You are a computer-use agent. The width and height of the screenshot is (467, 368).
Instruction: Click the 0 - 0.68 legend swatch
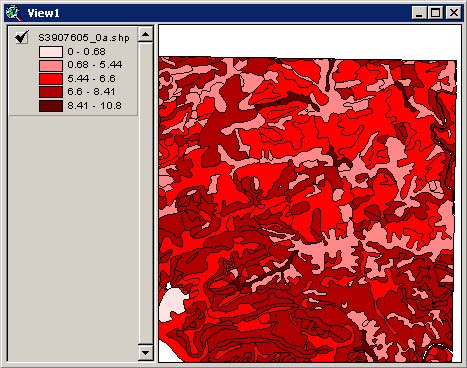point(51,52)
